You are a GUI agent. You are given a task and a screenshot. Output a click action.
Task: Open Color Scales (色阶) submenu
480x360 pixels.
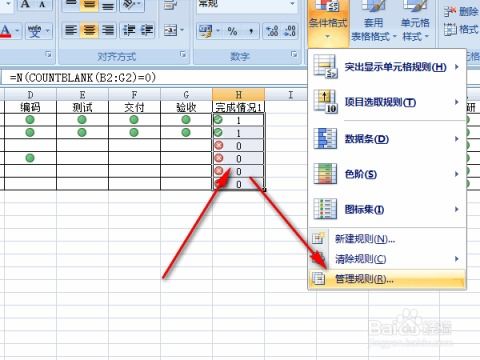pos(387,174)
